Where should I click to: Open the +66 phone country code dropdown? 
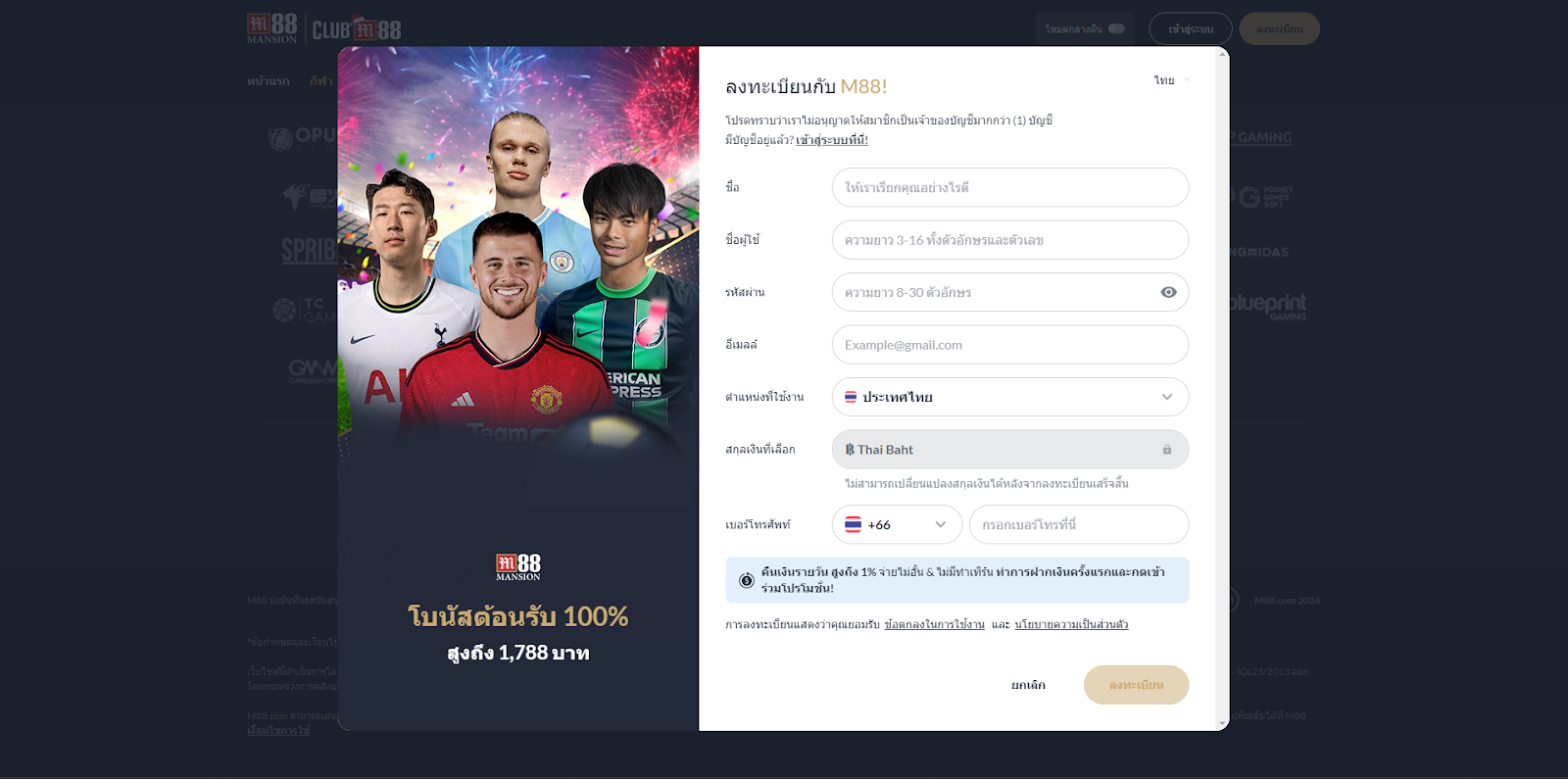[897, 524]
